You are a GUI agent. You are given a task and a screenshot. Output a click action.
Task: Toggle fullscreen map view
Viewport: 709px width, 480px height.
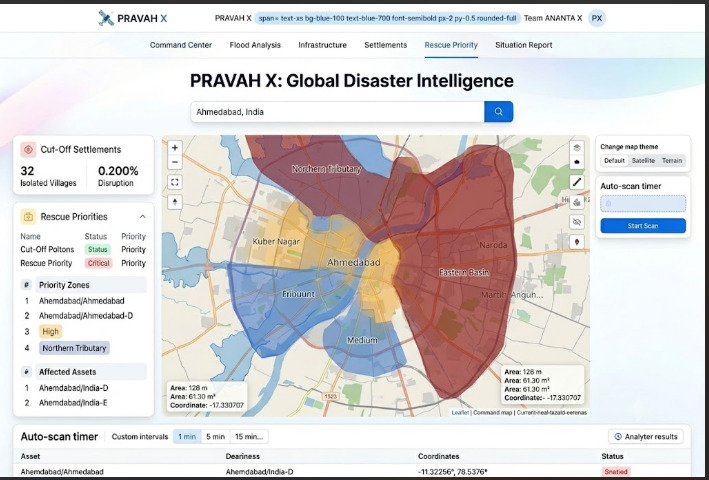175,182
